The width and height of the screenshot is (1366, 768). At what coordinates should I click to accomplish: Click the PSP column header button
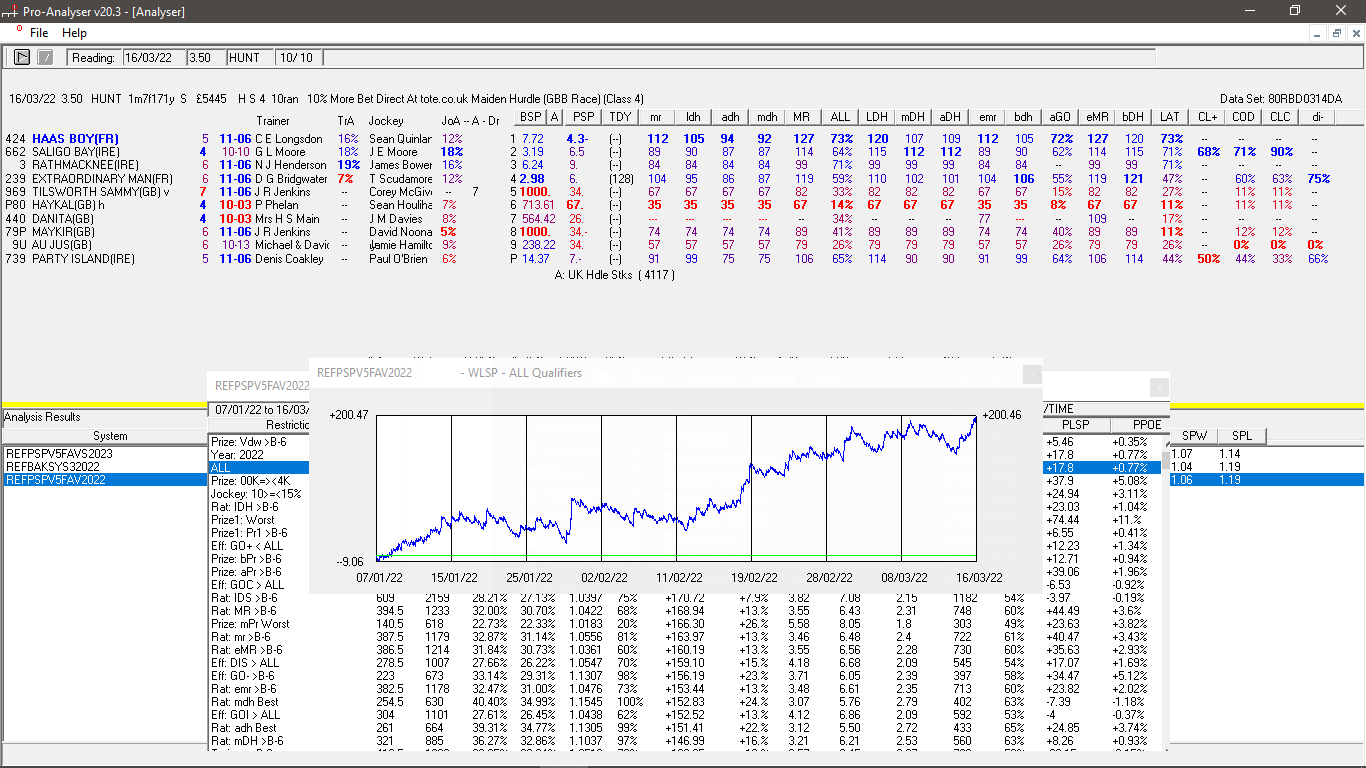(x=583, y=117)
